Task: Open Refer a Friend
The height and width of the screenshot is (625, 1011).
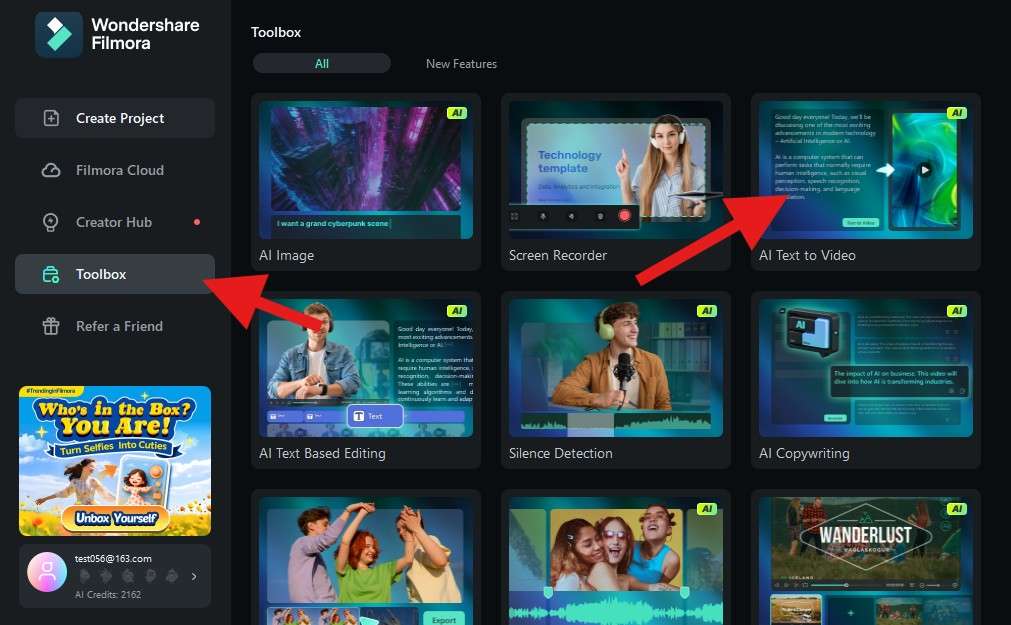Action: click(x=115, y=326)
